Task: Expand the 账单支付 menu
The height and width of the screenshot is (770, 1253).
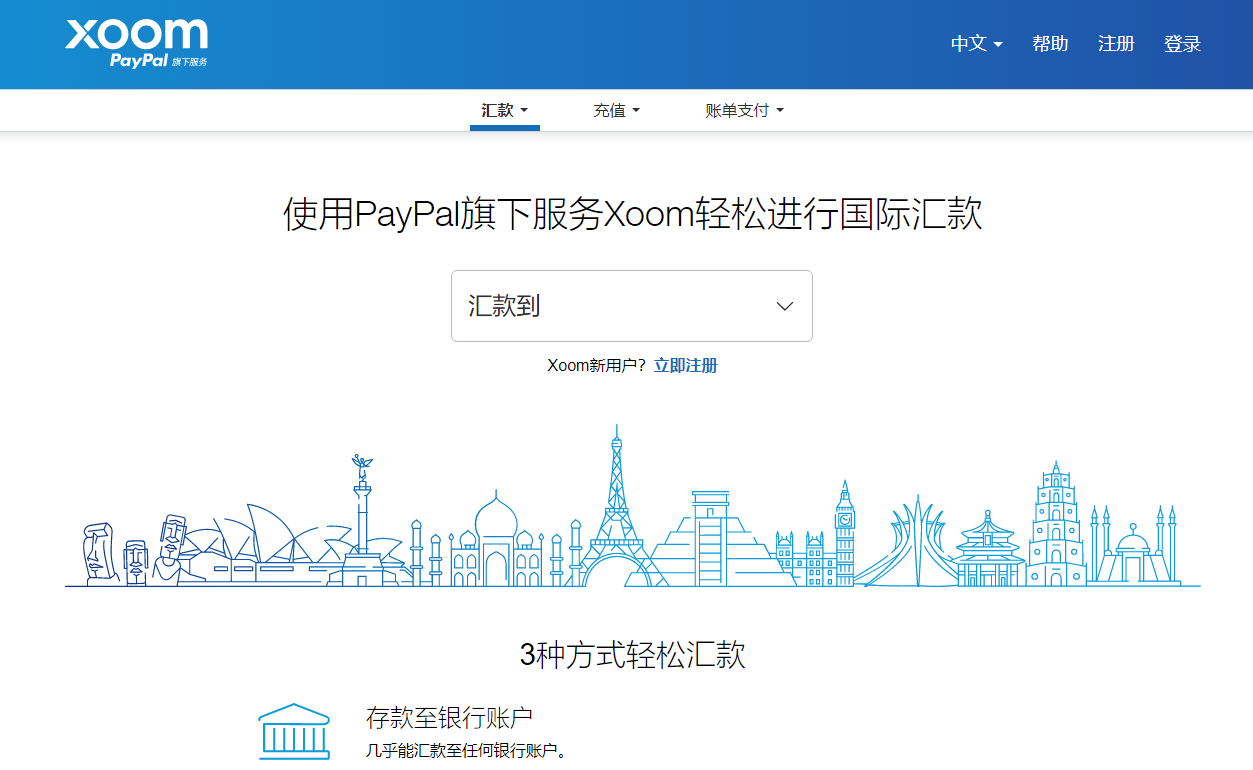Action: (744, 110)
